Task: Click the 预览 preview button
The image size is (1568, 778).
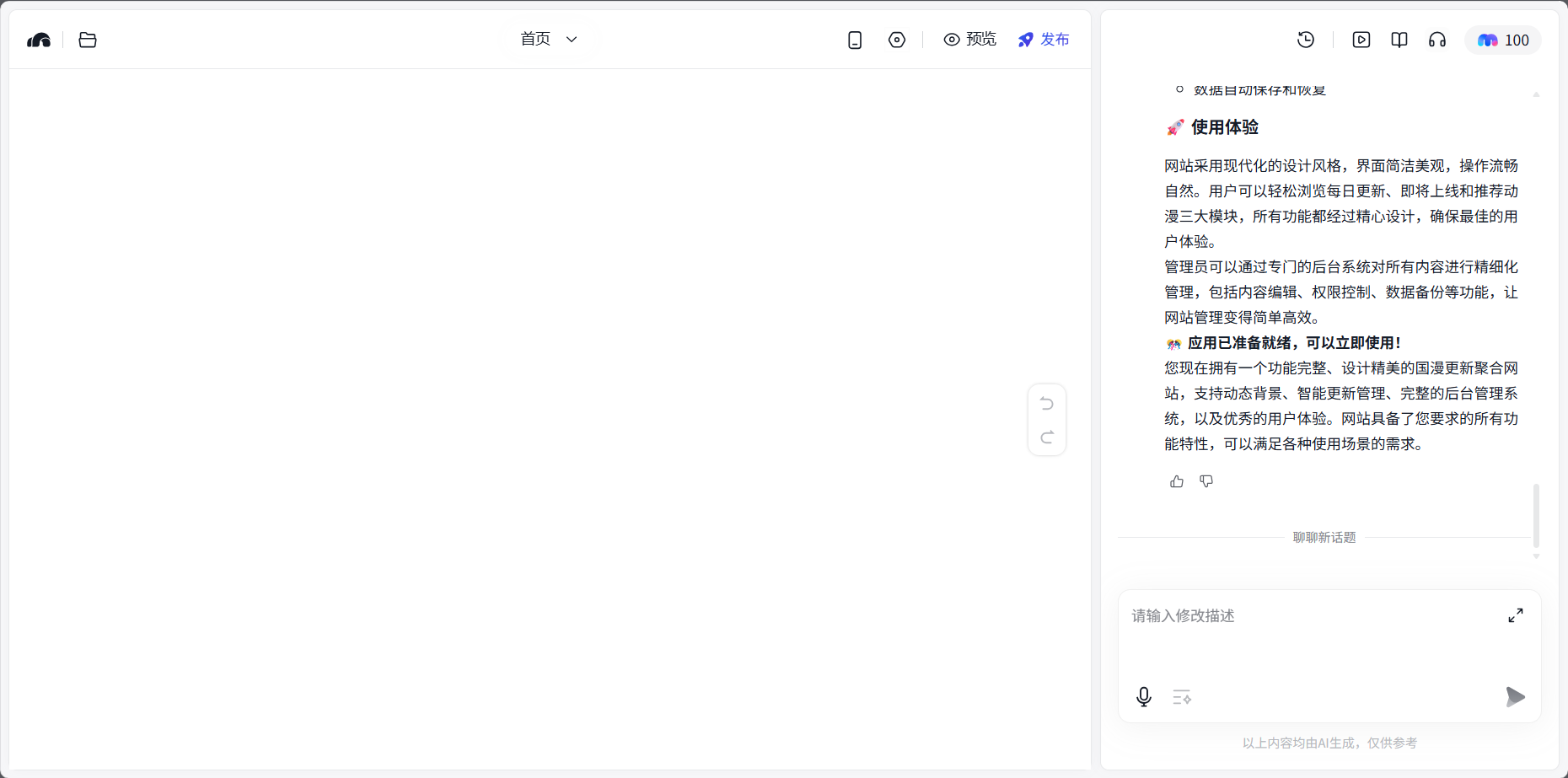Action: point(969,40)
